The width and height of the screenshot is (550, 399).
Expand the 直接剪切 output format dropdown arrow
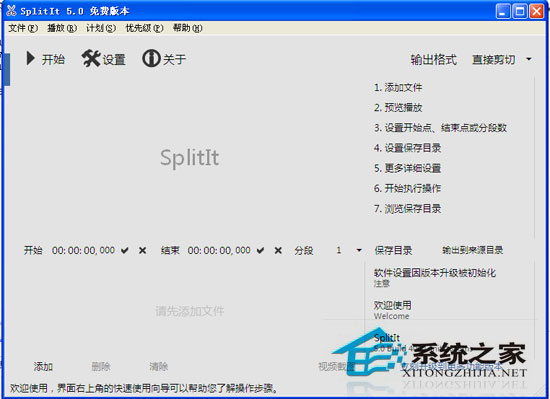point(529,59)
